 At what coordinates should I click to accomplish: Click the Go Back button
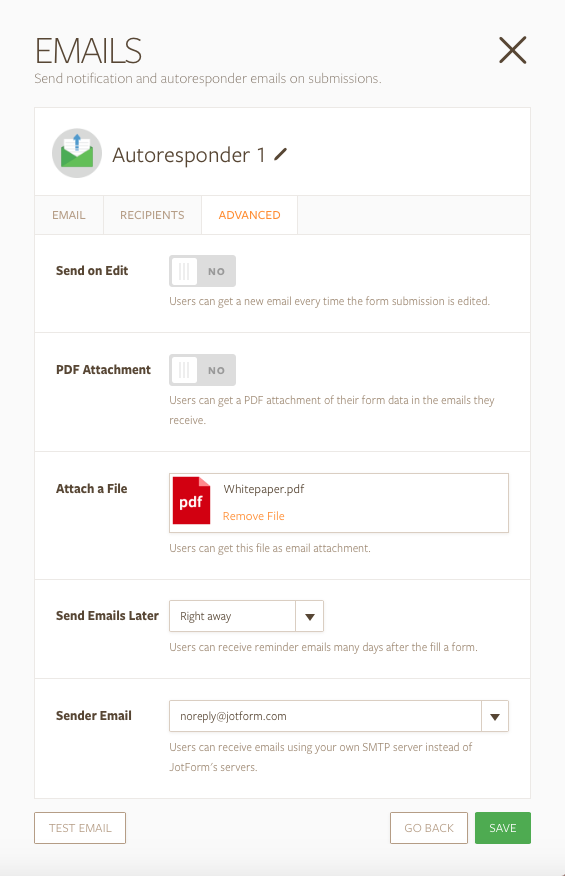click(x=429, y=828)
